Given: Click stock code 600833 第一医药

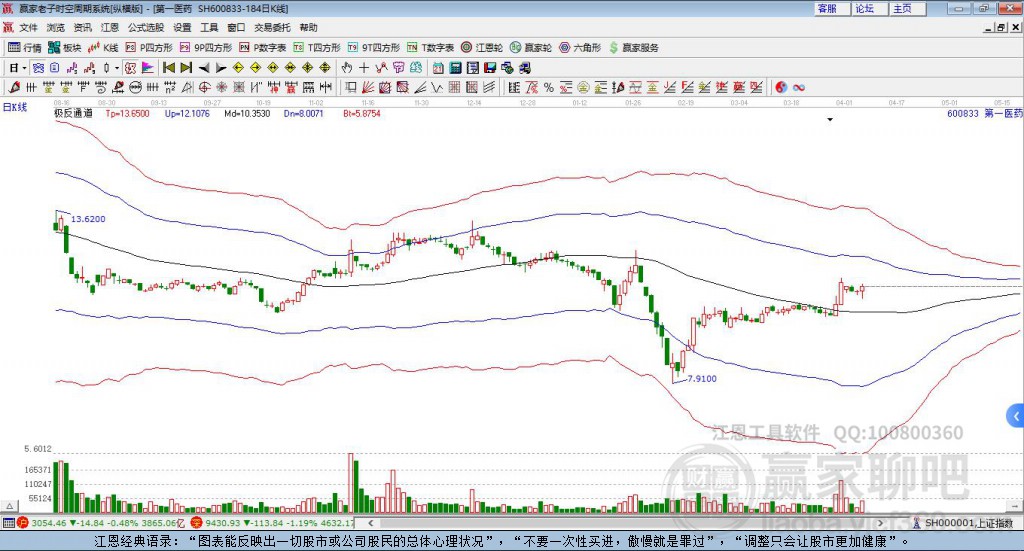Looking at the screenshot, I should point(985,114).
